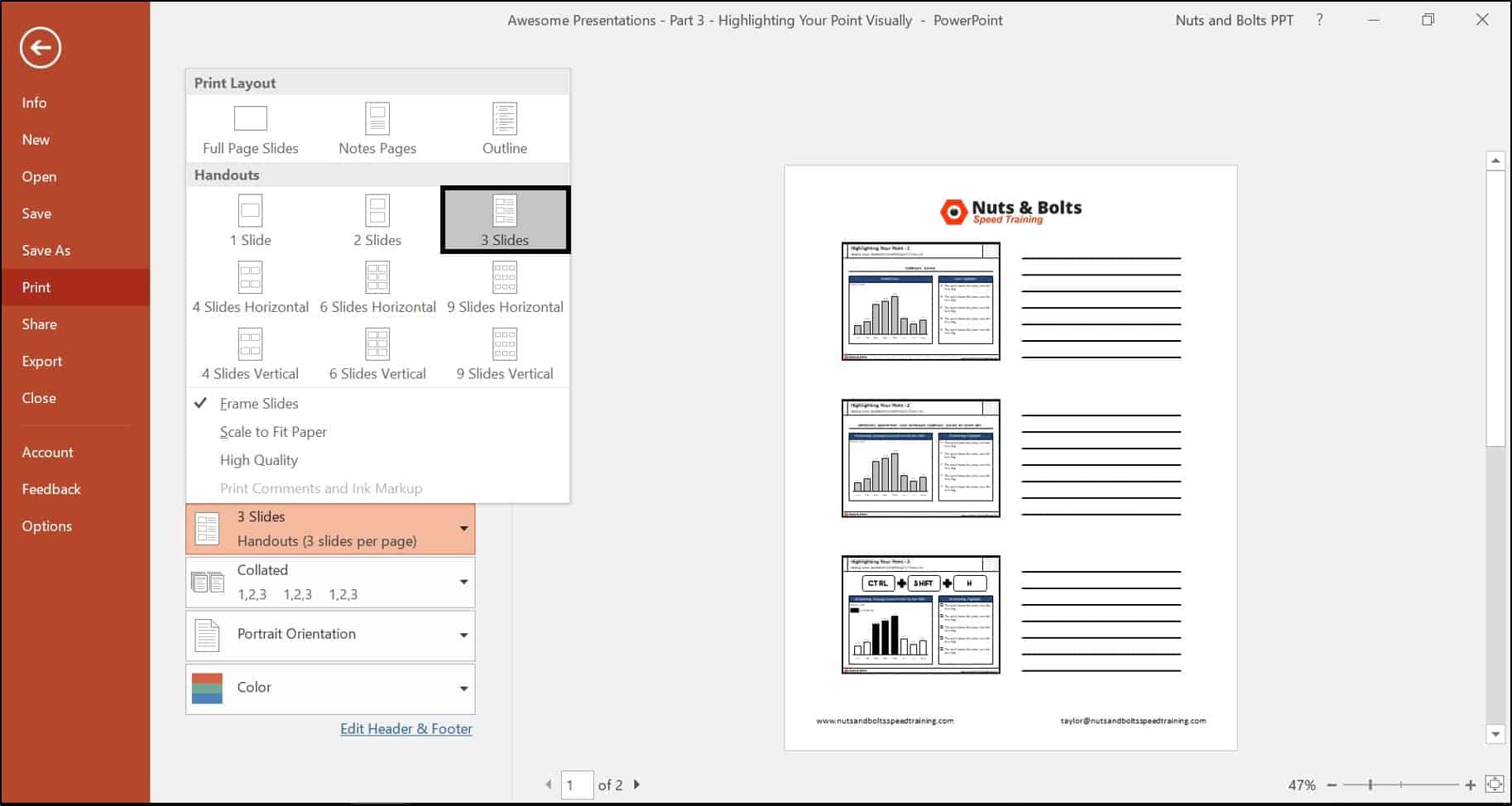Open the Collated dropdown
This screenshot has width=1512, height=806.
[x=330, y=583]
